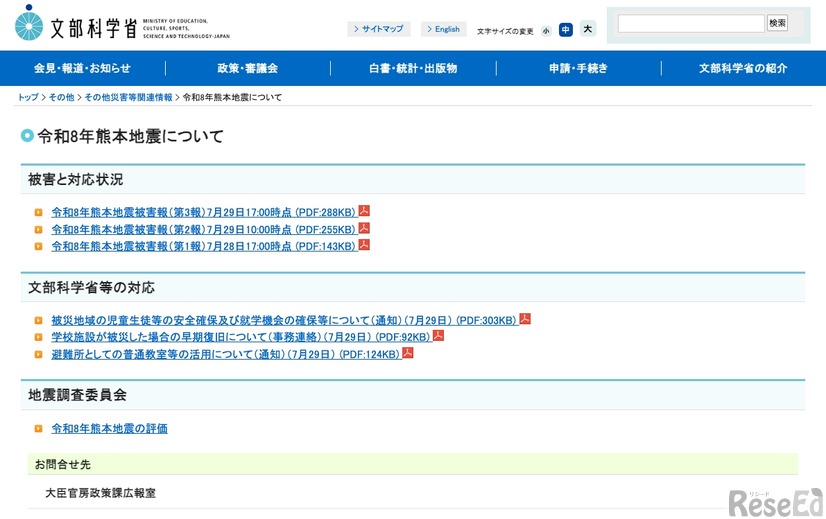The width and height of the screenshot is (826, 519).
Task: Click orange bullet beside 地震の評価
Action: point(38,428)
